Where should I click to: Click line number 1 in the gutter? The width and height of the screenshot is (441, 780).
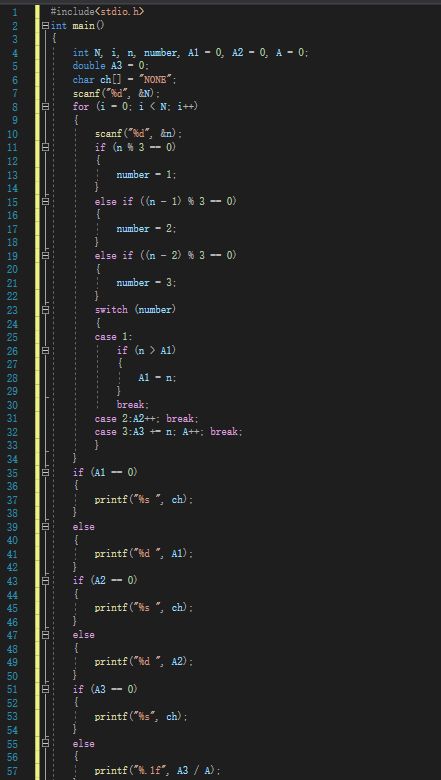[x=14, y=12]
